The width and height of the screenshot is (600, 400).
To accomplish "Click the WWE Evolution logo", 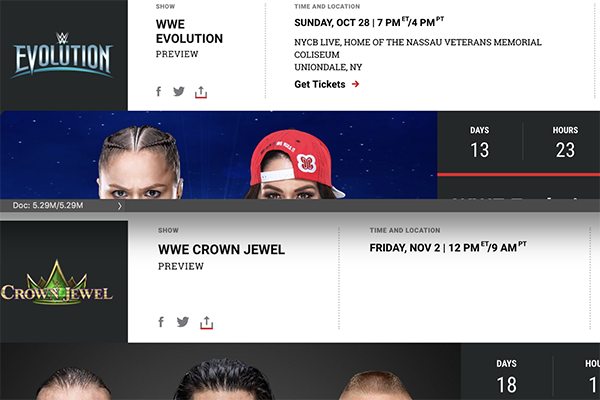I will (63, 56).
